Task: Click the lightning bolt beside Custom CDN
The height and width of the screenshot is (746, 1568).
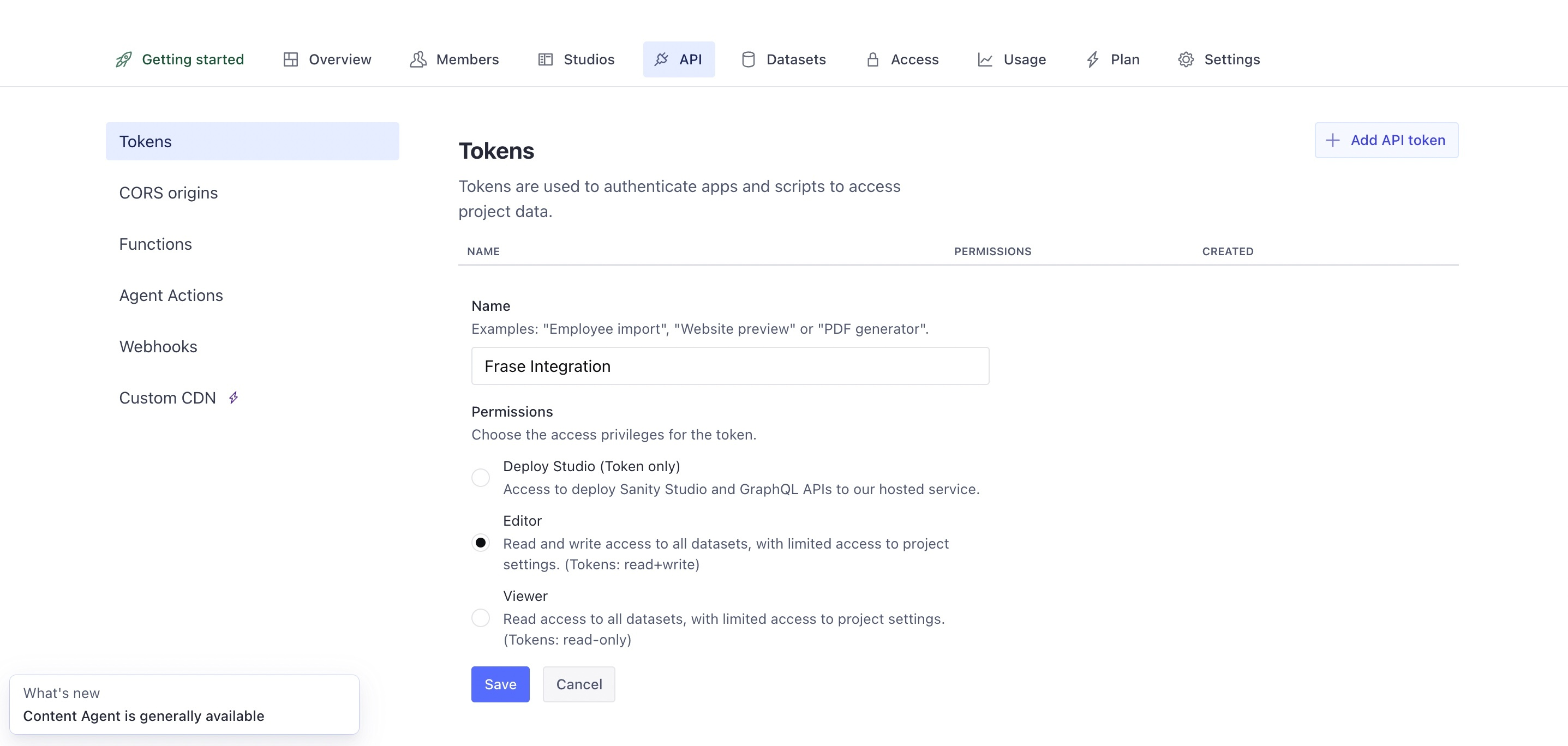Action: [233, 398]
